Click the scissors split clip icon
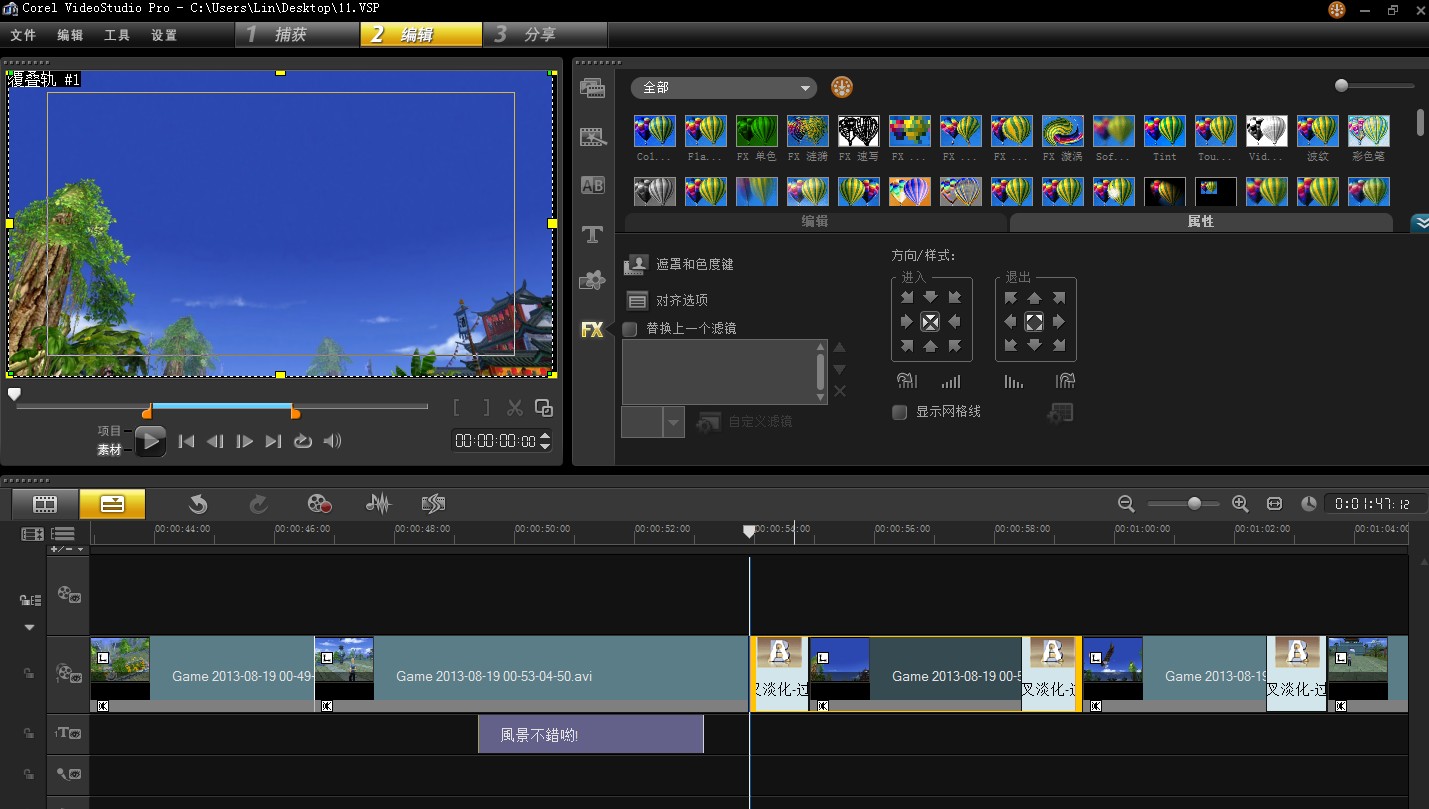The image size is (1429, 809). pyautogui.click(x=515, y=408)
